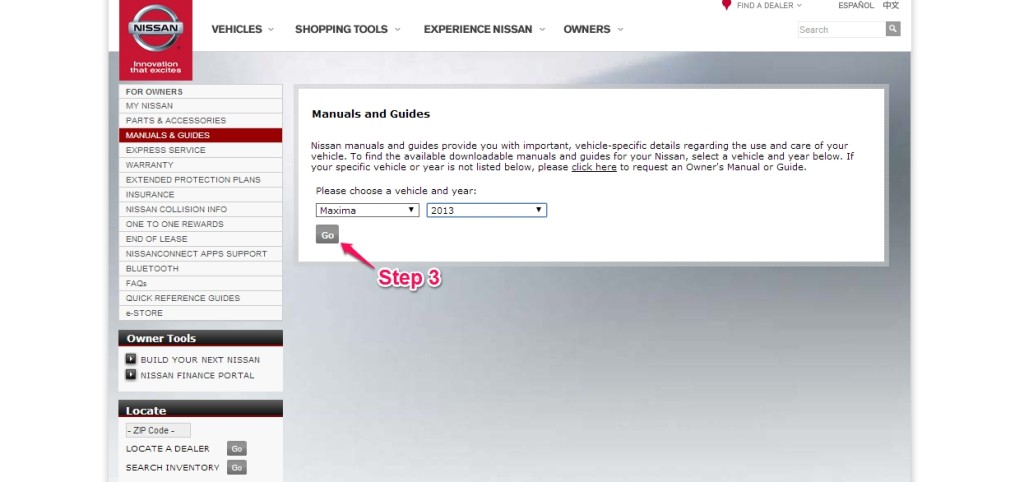This screenshot has height=482, width=1024.
Task: Expand the Find a Dealer dropdown
Action: coord(769,5)
